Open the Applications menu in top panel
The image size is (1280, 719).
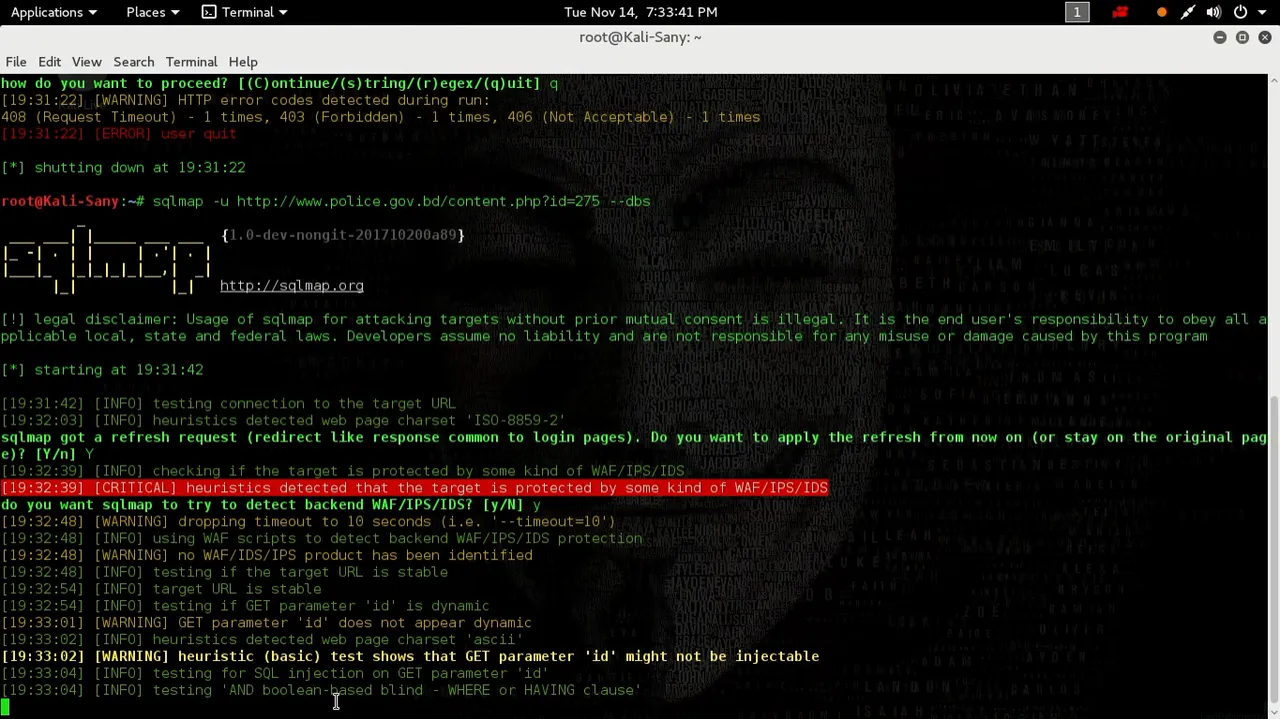coord(53,12)
